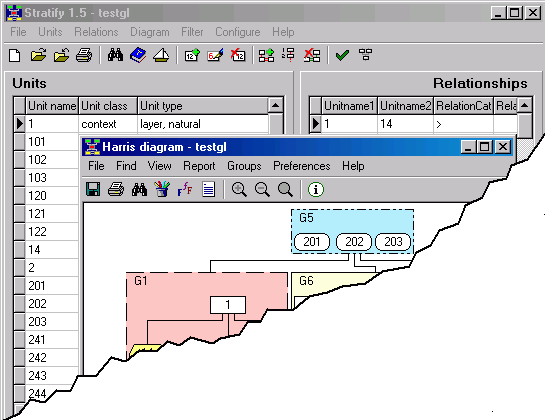The height and width of the screenshot is (420, 545).
Task: Click the Unit name column header
Action: point(52,106)
